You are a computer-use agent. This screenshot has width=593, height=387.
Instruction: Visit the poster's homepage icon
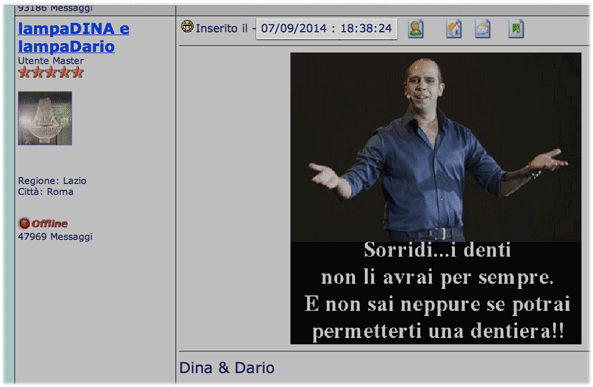pos(454,29)
